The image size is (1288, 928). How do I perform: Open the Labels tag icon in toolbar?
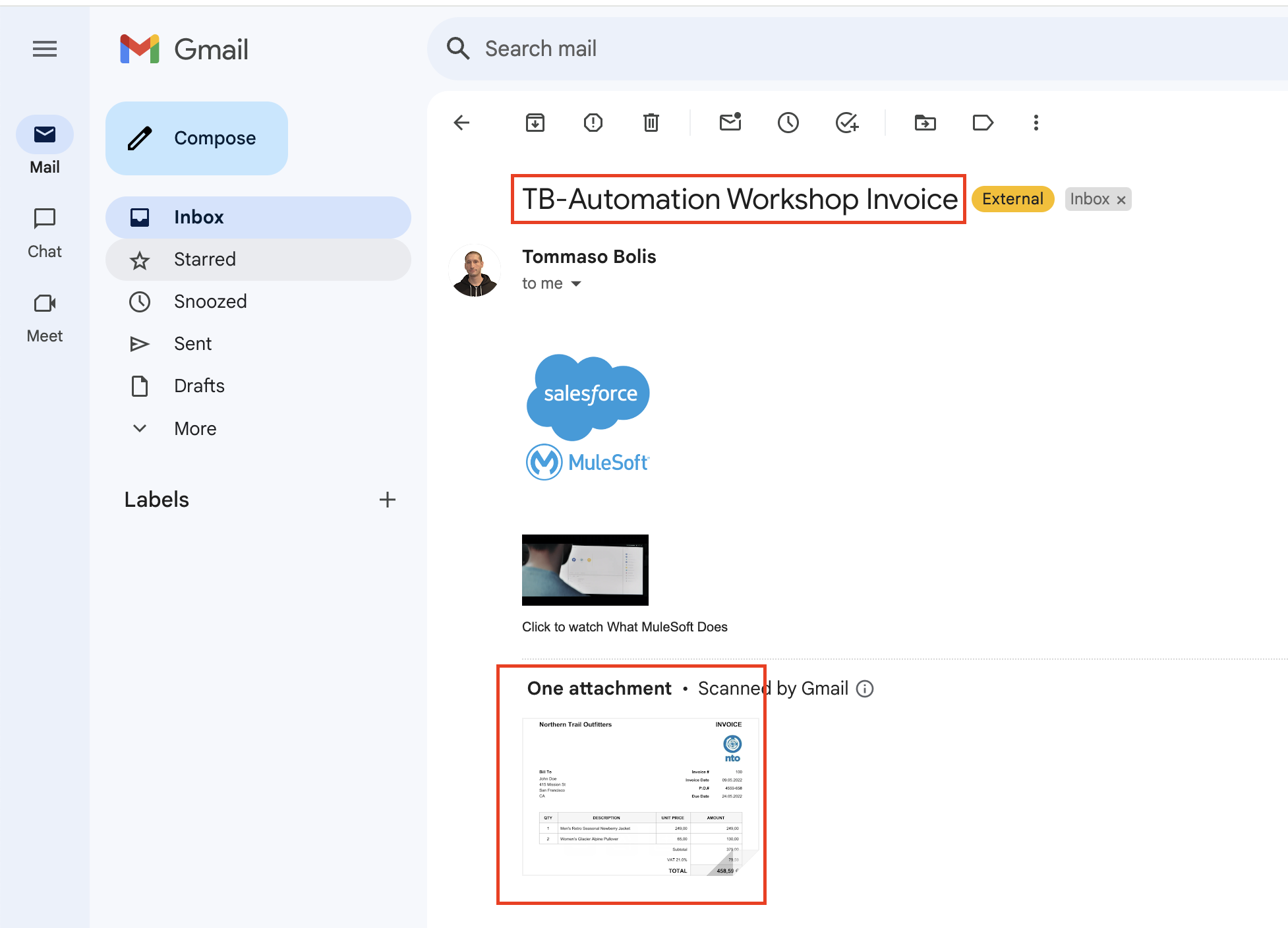click(983, 123)
